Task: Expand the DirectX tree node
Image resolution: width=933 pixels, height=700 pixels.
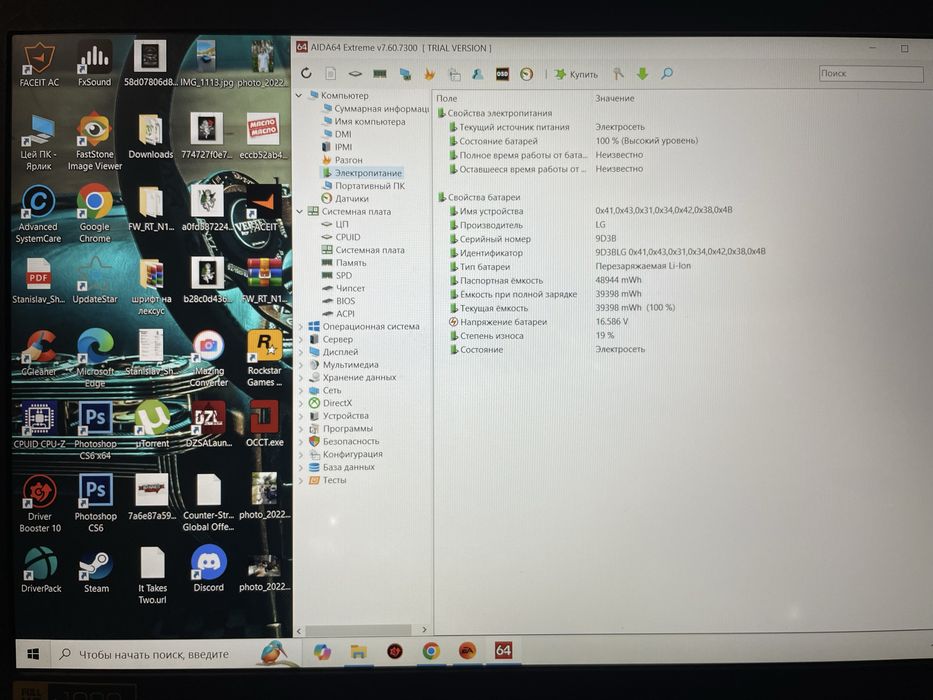Action: pyautogui.click(x=301, y=403)
